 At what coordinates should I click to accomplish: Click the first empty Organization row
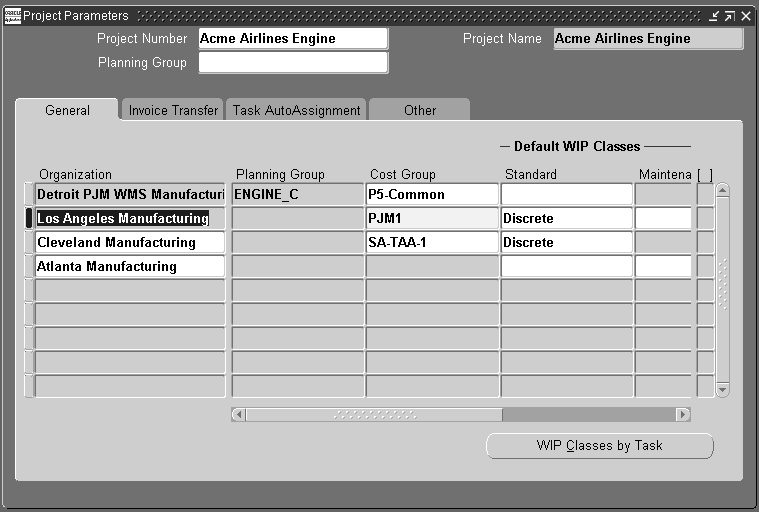[130, 290]
